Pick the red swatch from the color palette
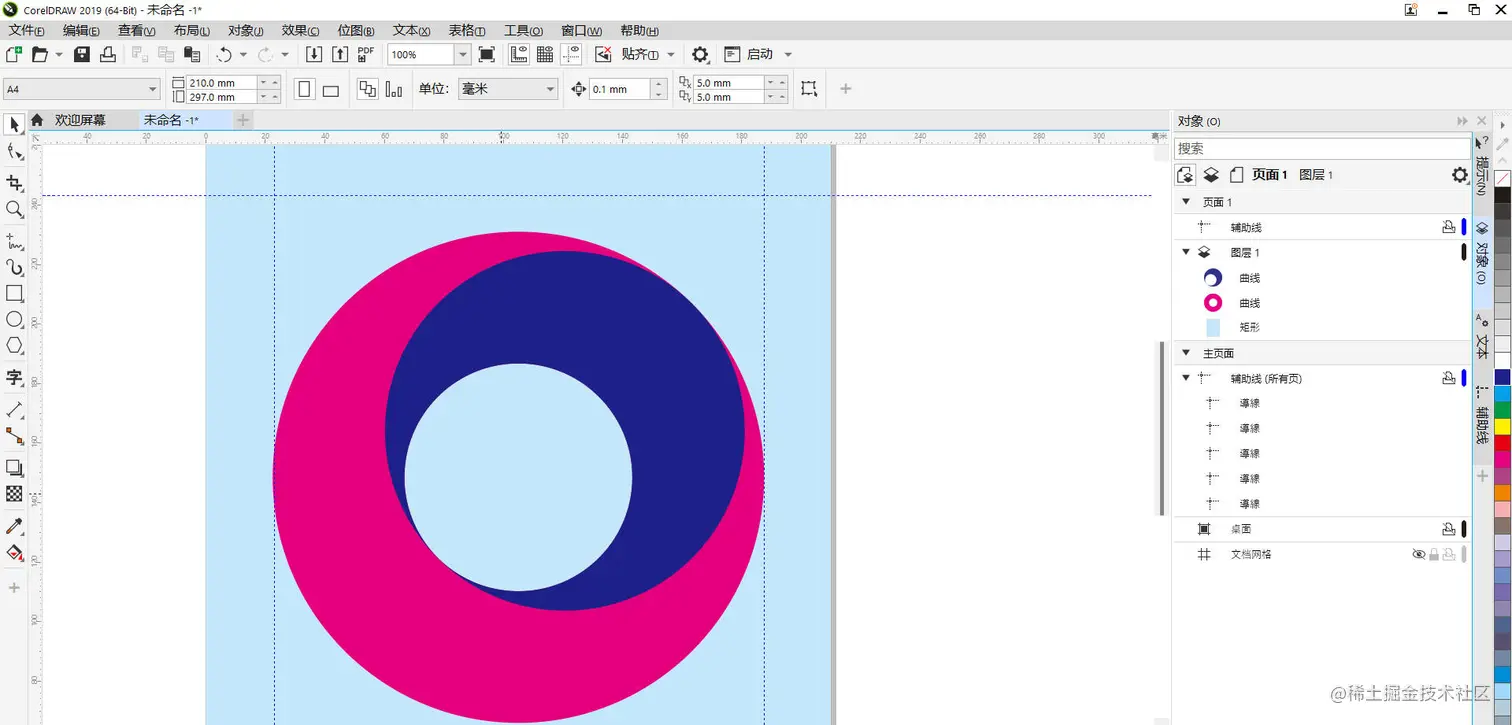 coord(1501,443)
